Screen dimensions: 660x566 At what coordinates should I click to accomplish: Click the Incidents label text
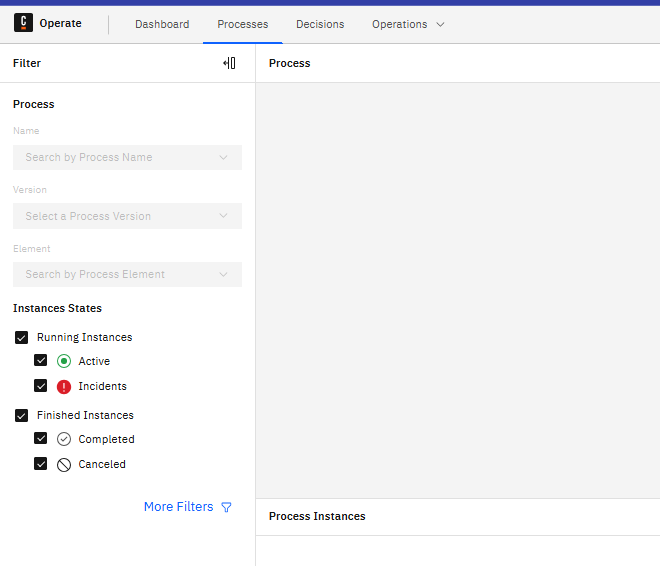tap(102, 386)
